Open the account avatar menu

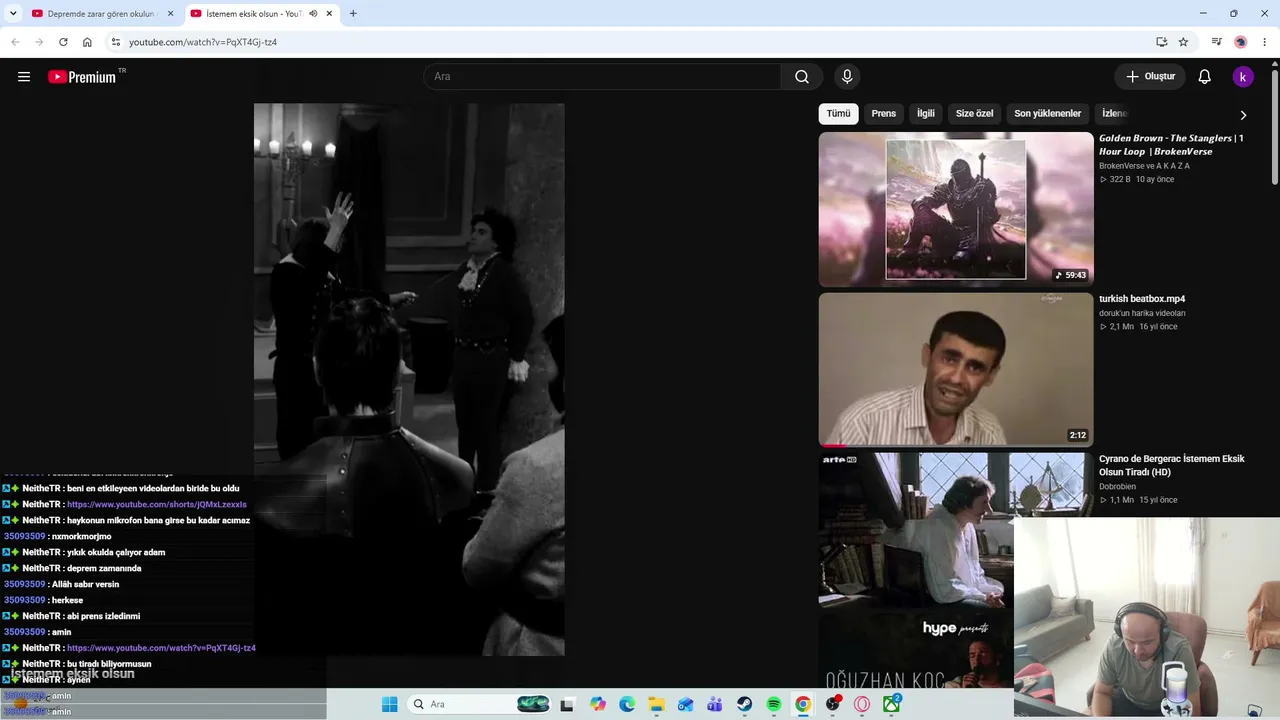coord(1243,77)
